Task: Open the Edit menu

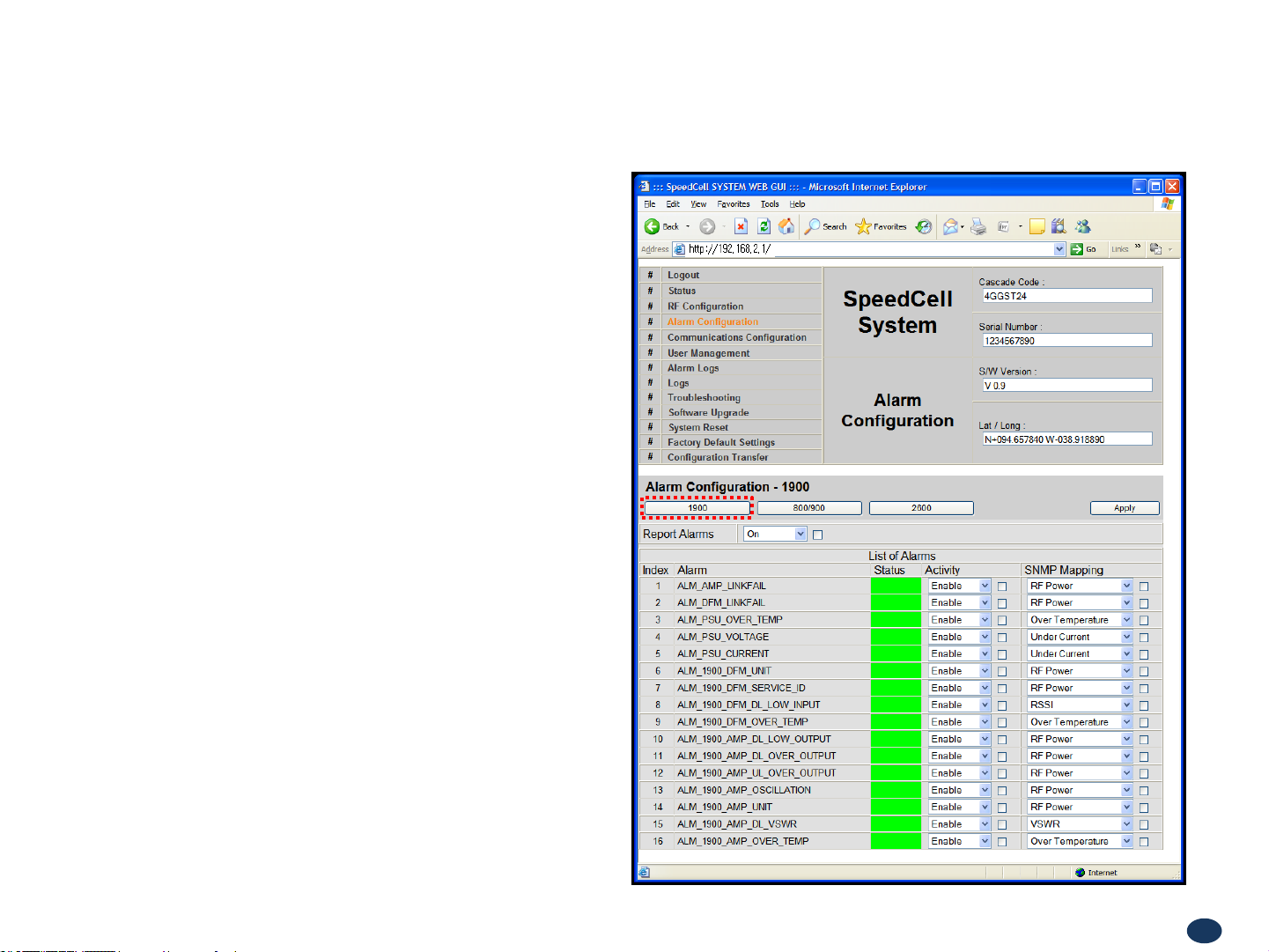Action: 673,203
